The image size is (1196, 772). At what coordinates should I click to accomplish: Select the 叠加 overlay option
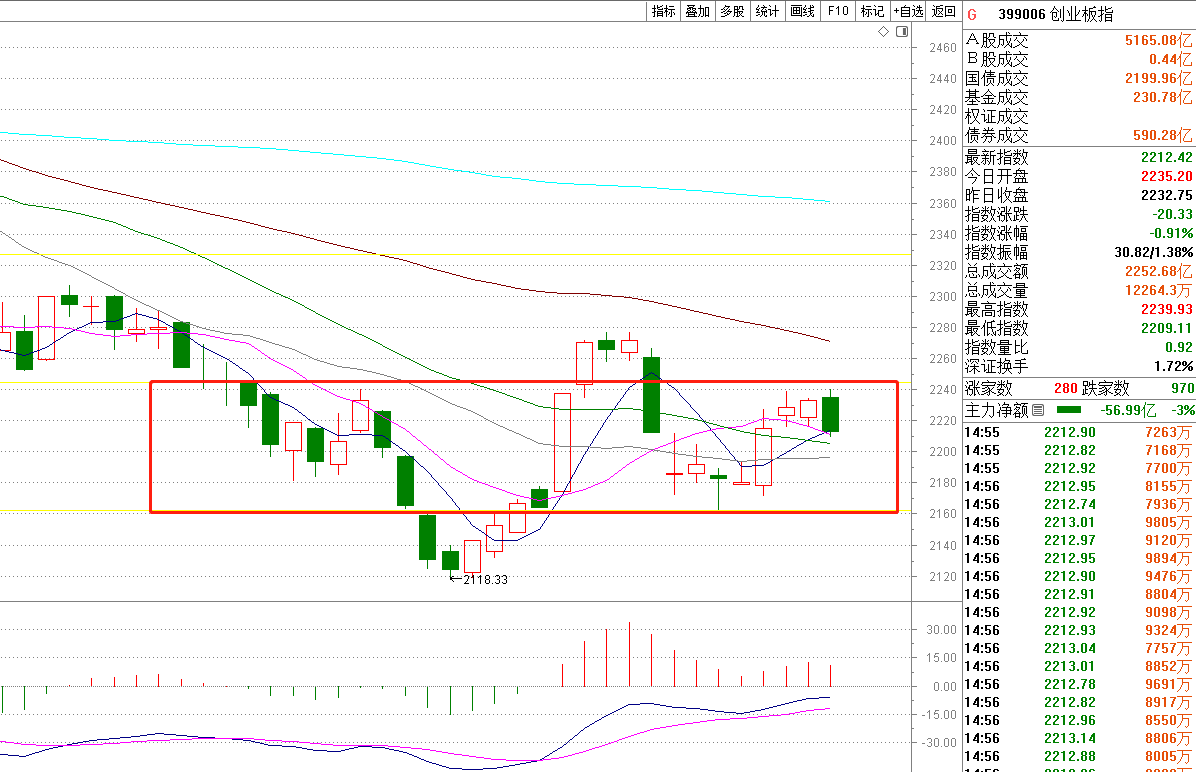(x=697, y=11)
